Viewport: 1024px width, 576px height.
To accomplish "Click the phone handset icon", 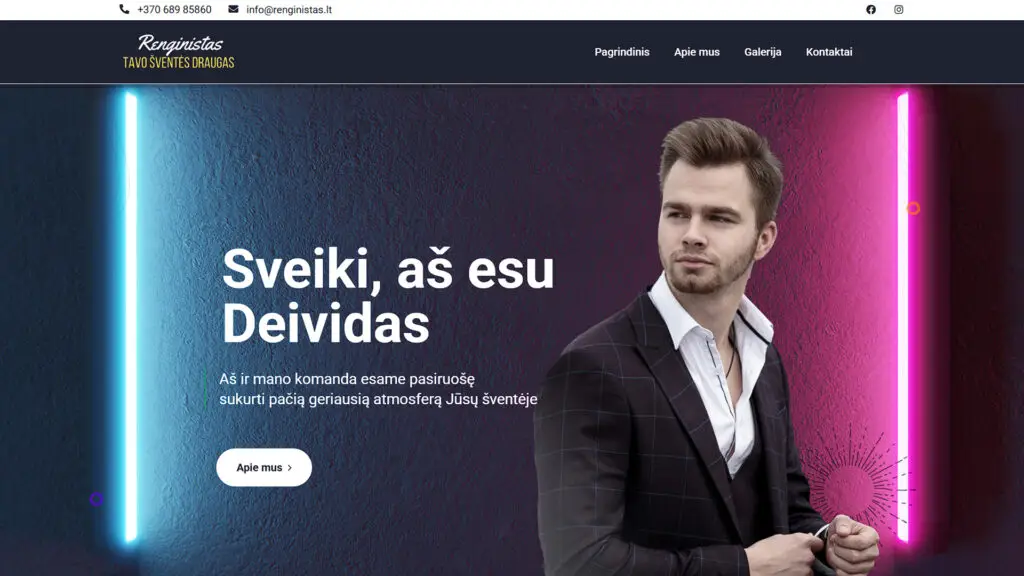I will 124,9.
